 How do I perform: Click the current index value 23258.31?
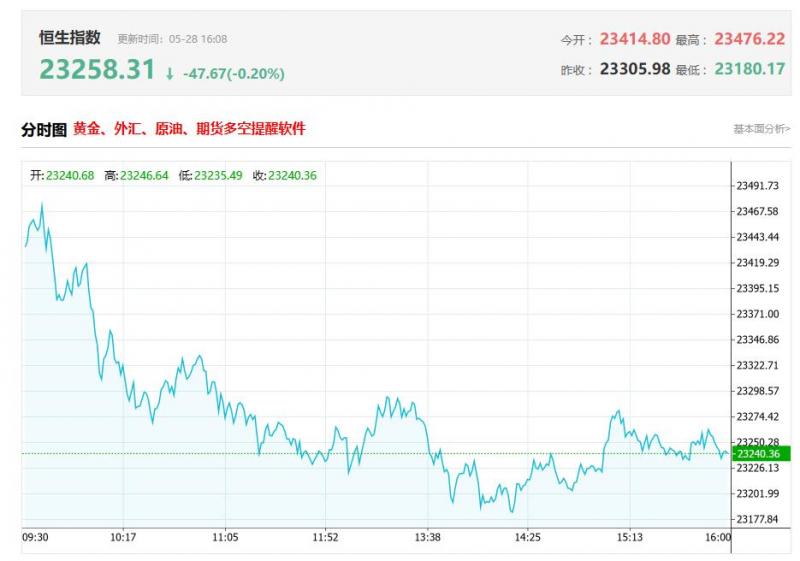point(97,69)
